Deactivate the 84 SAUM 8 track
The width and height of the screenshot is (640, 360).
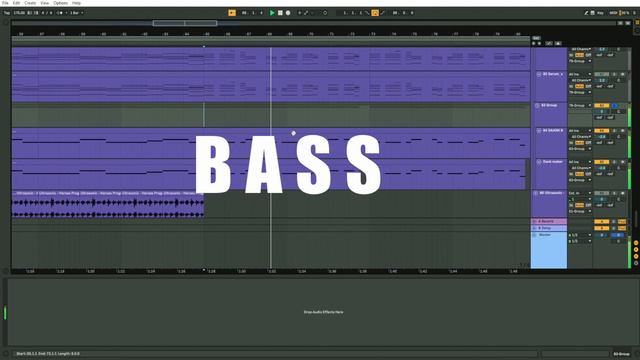601,131
